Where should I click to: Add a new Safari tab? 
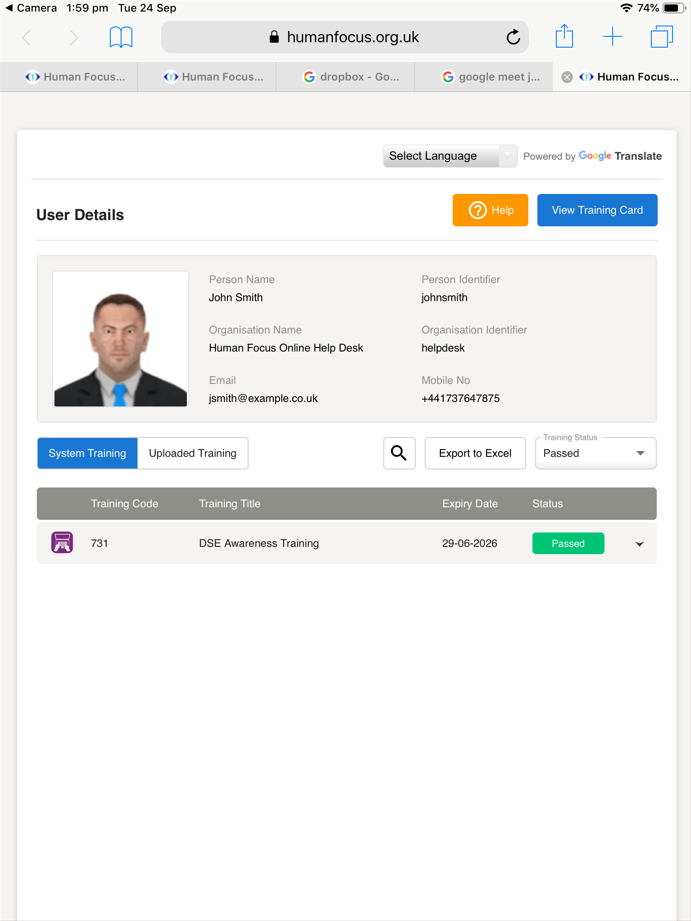(x=612, y=37)
